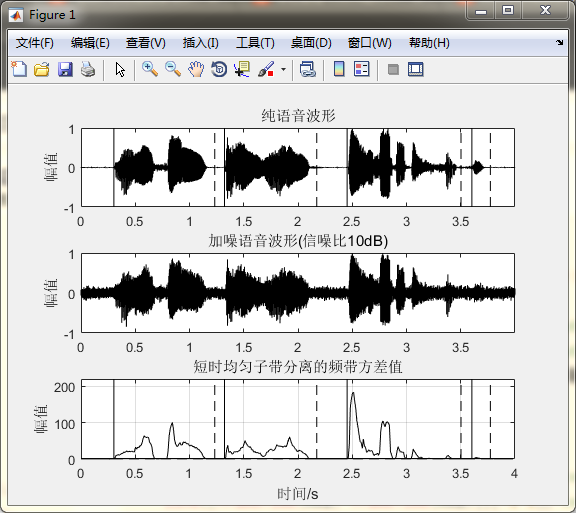Save the figure with floppy icon
The image size is (576, 513).
[65, 69]
